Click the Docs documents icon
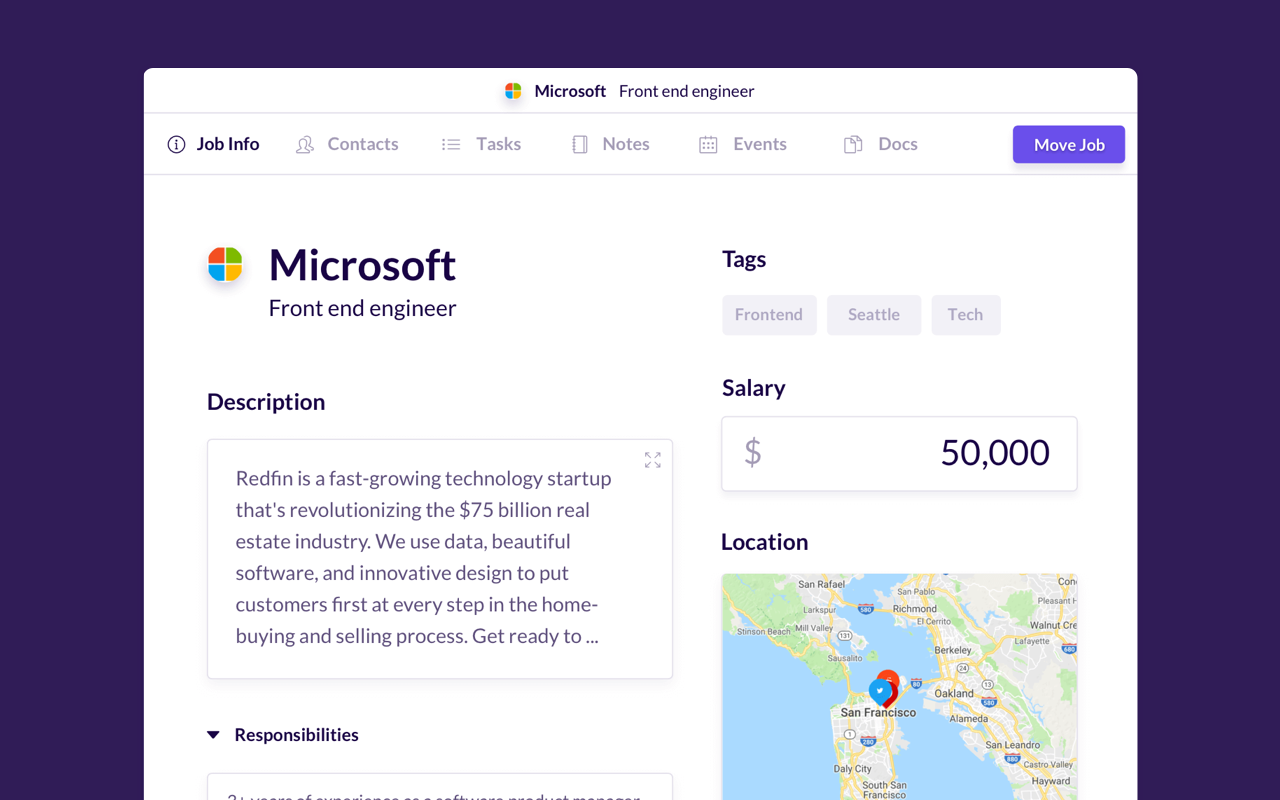The image size is (1280, 800). click(853, 145)
